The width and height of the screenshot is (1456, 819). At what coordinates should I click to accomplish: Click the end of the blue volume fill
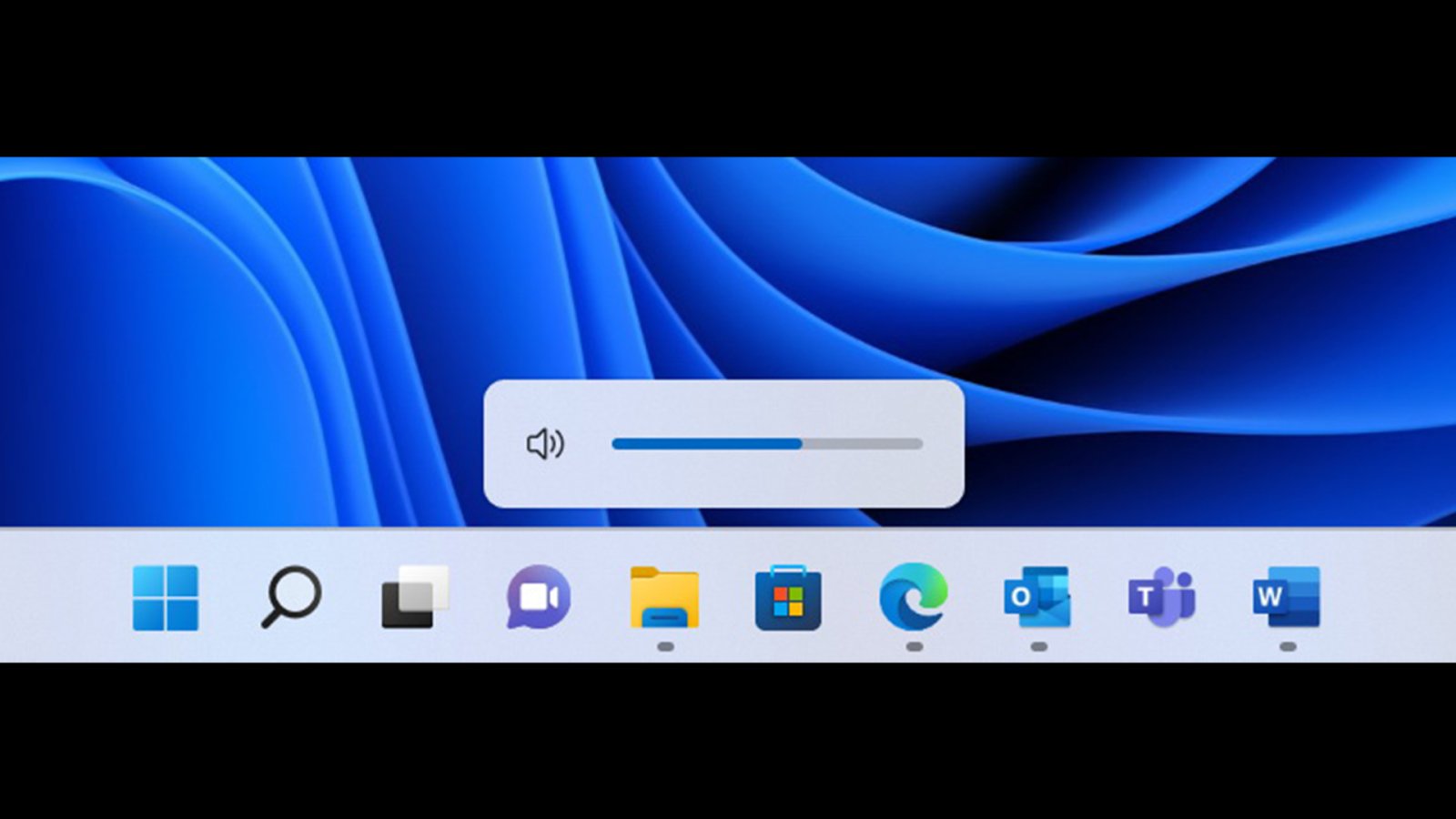click(x=800, y=444)
